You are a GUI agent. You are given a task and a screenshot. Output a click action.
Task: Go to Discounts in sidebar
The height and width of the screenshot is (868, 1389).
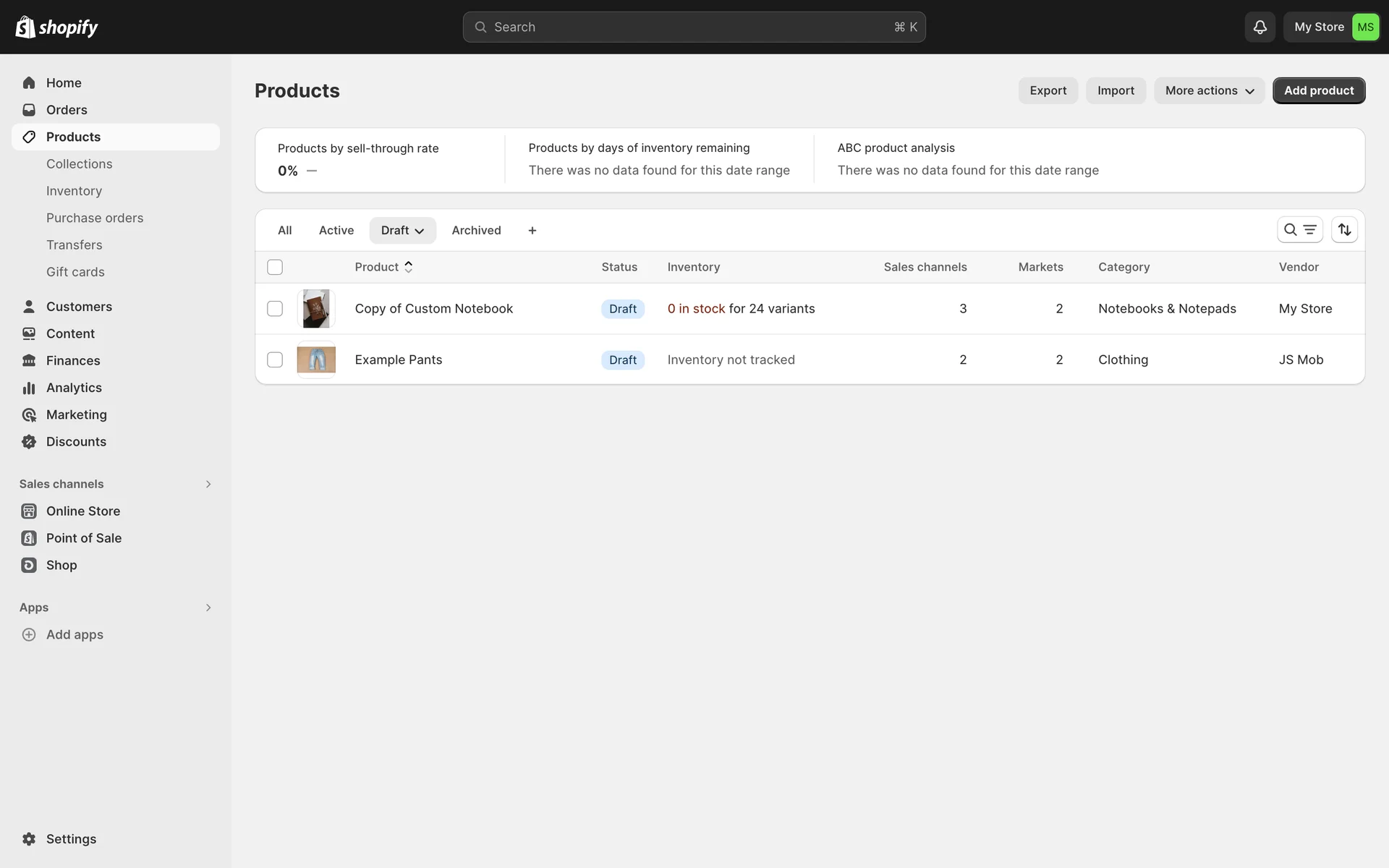(x=76, y=442)
